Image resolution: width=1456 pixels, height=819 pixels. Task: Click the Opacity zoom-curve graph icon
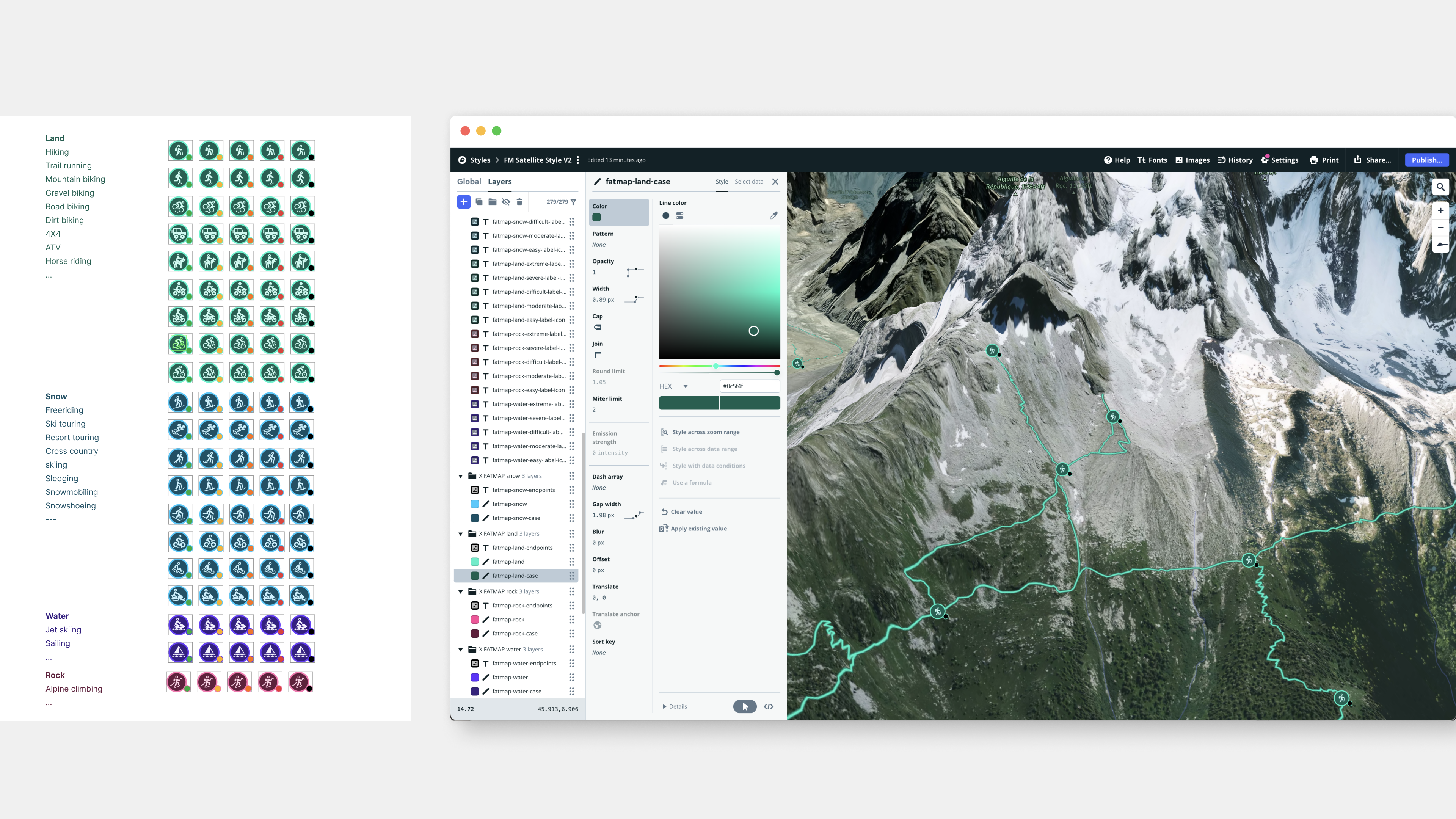pyautogui.click(x=634, y=272)
